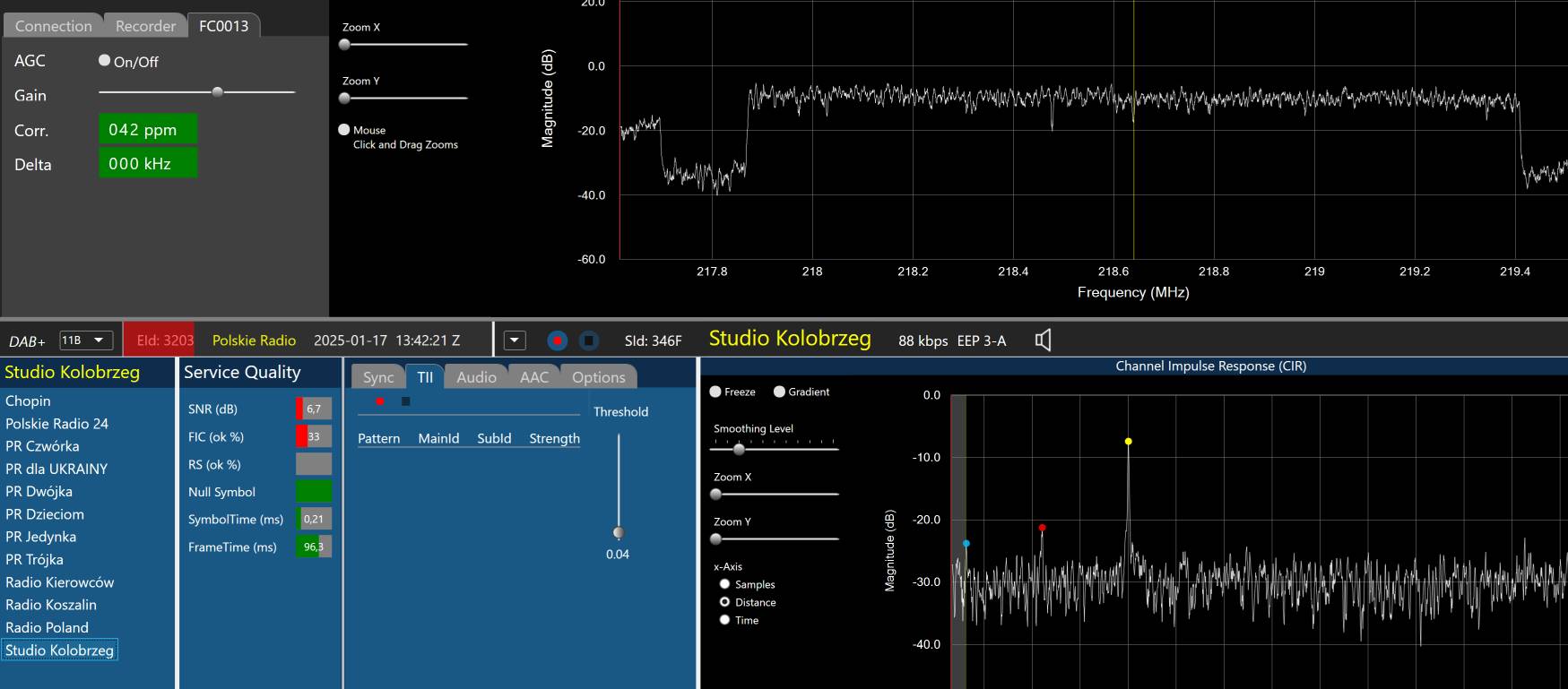The height and width of the screenshot is (689, 1568).
Task: Click the small red dot in TII tab
Action: pyautogui.click(x=380, y=401)
